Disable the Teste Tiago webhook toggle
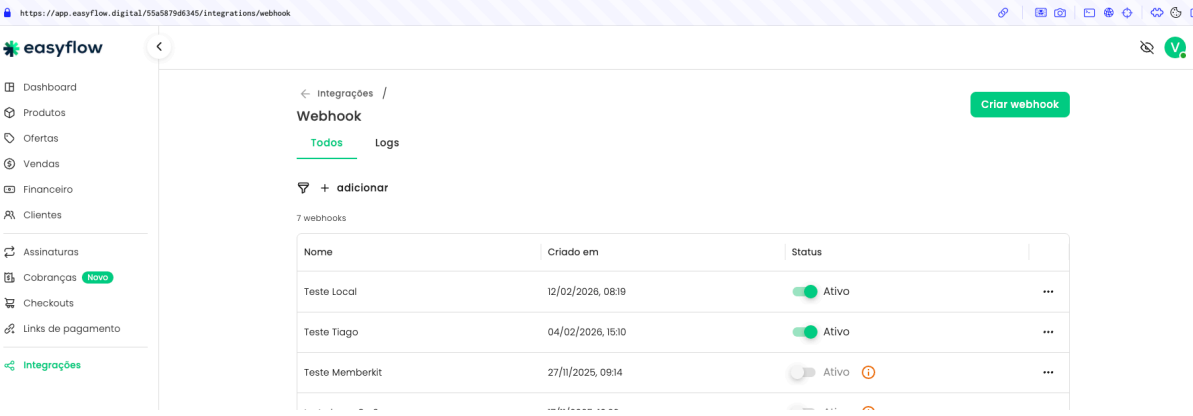1193x416 pixels. (x=804, y=332)
